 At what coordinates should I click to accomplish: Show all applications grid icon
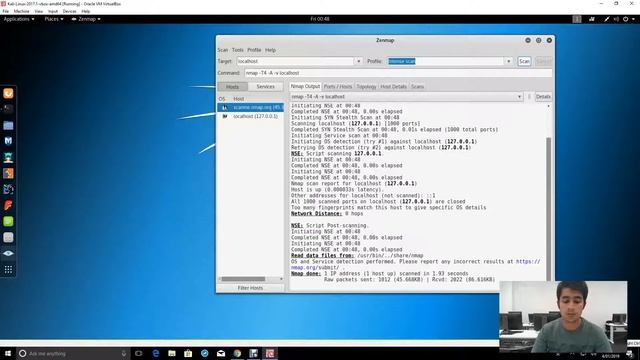click(x=8, y=269)
